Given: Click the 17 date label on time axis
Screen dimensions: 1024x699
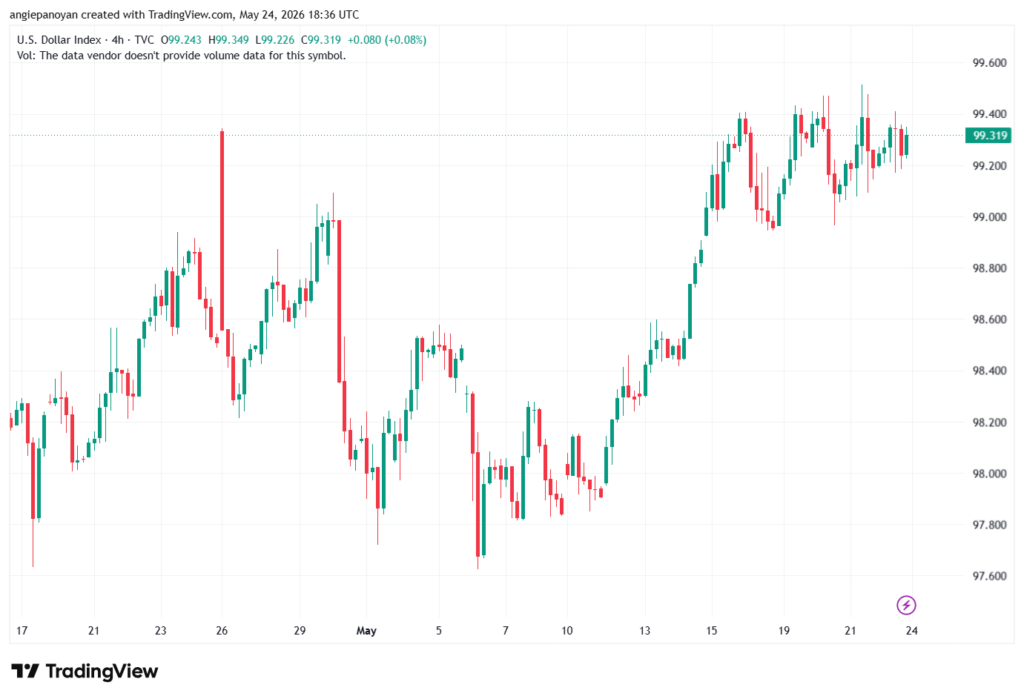Looking at the screenshot, I should (x=22, y=630).
